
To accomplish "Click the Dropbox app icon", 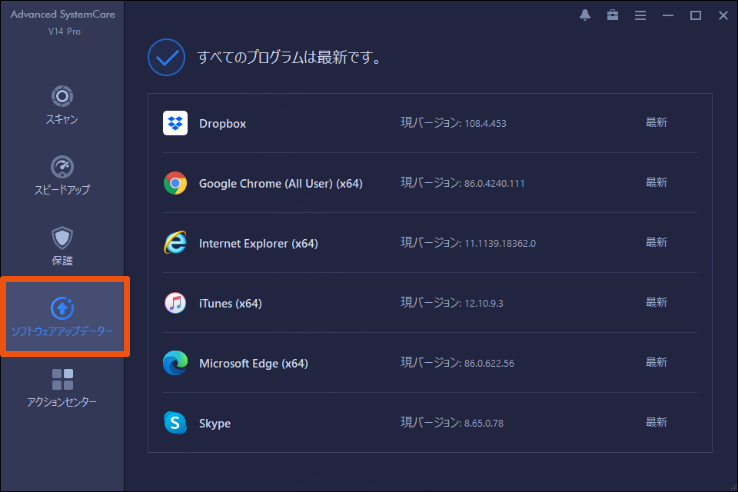I will 175,123.
